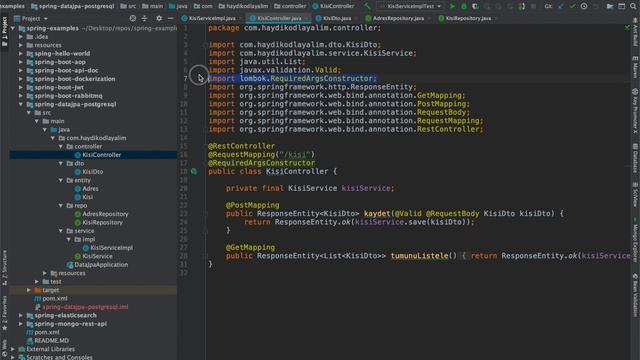Click the Build project hammer icon
This screenshot has width=640, height=360.
click(367, 6)
